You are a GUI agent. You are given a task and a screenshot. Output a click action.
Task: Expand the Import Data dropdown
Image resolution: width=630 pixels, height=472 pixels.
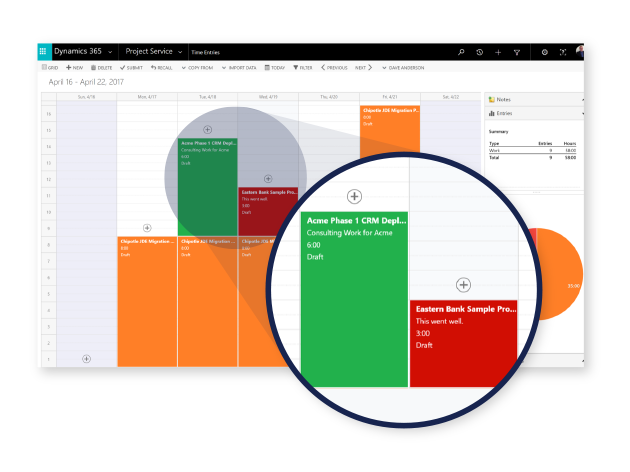pos(239,67)
